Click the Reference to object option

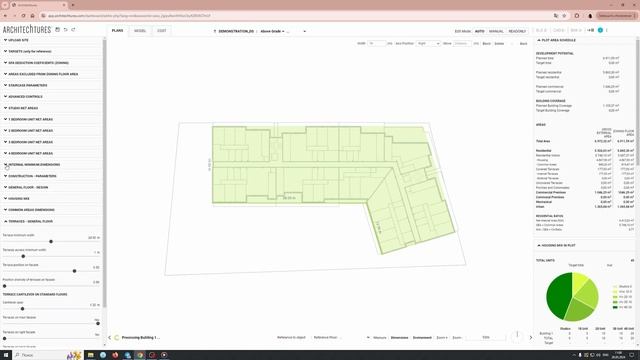pyautogui.click(x=291, y=338)
